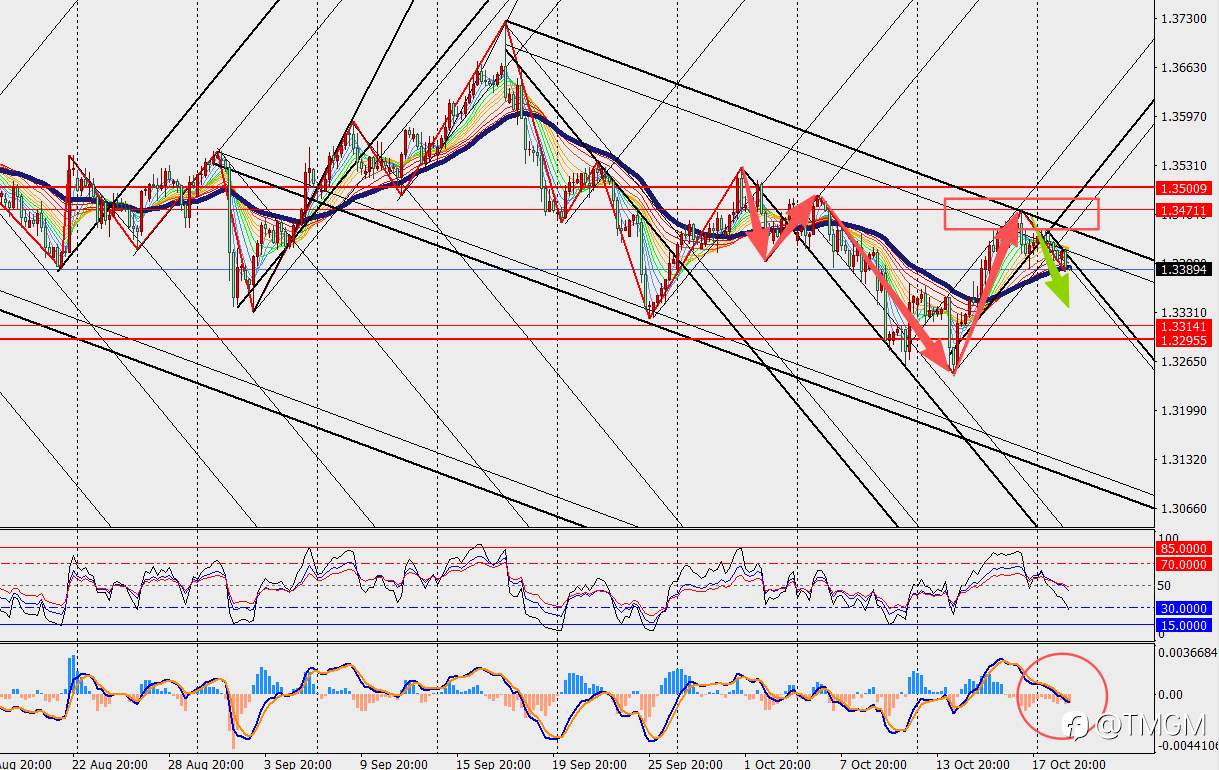Click the 1.34711 red price level label
The height and width of the screenshot is (770, 1219).
click(x=1184, y=210)
